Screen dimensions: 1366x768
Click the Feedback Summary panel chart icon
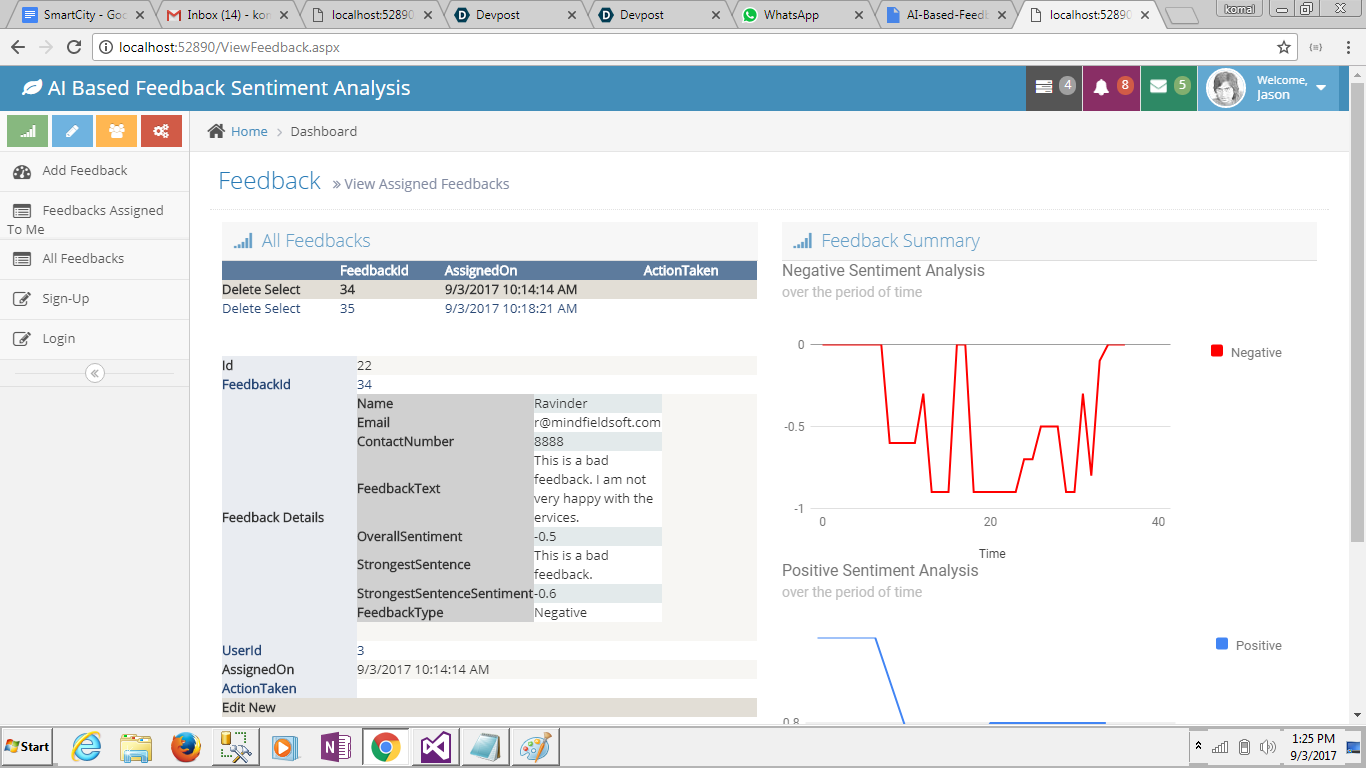802,241
